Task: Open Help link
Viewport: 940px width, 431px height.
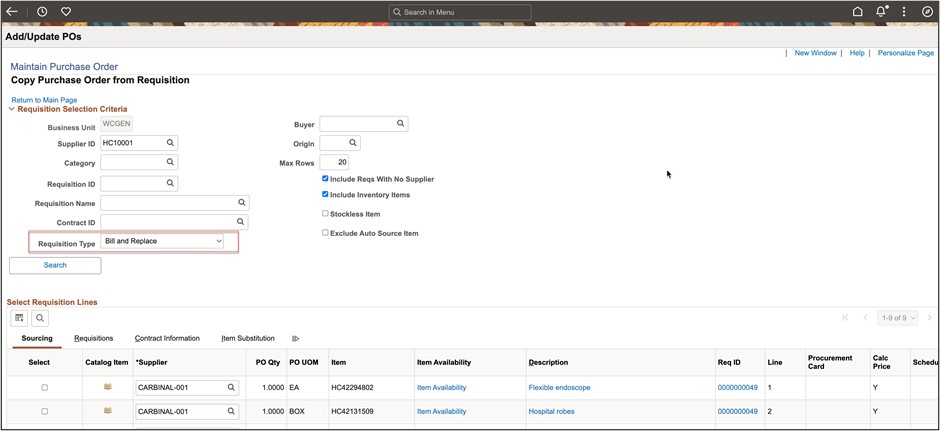Action: [x=857, y=53]
